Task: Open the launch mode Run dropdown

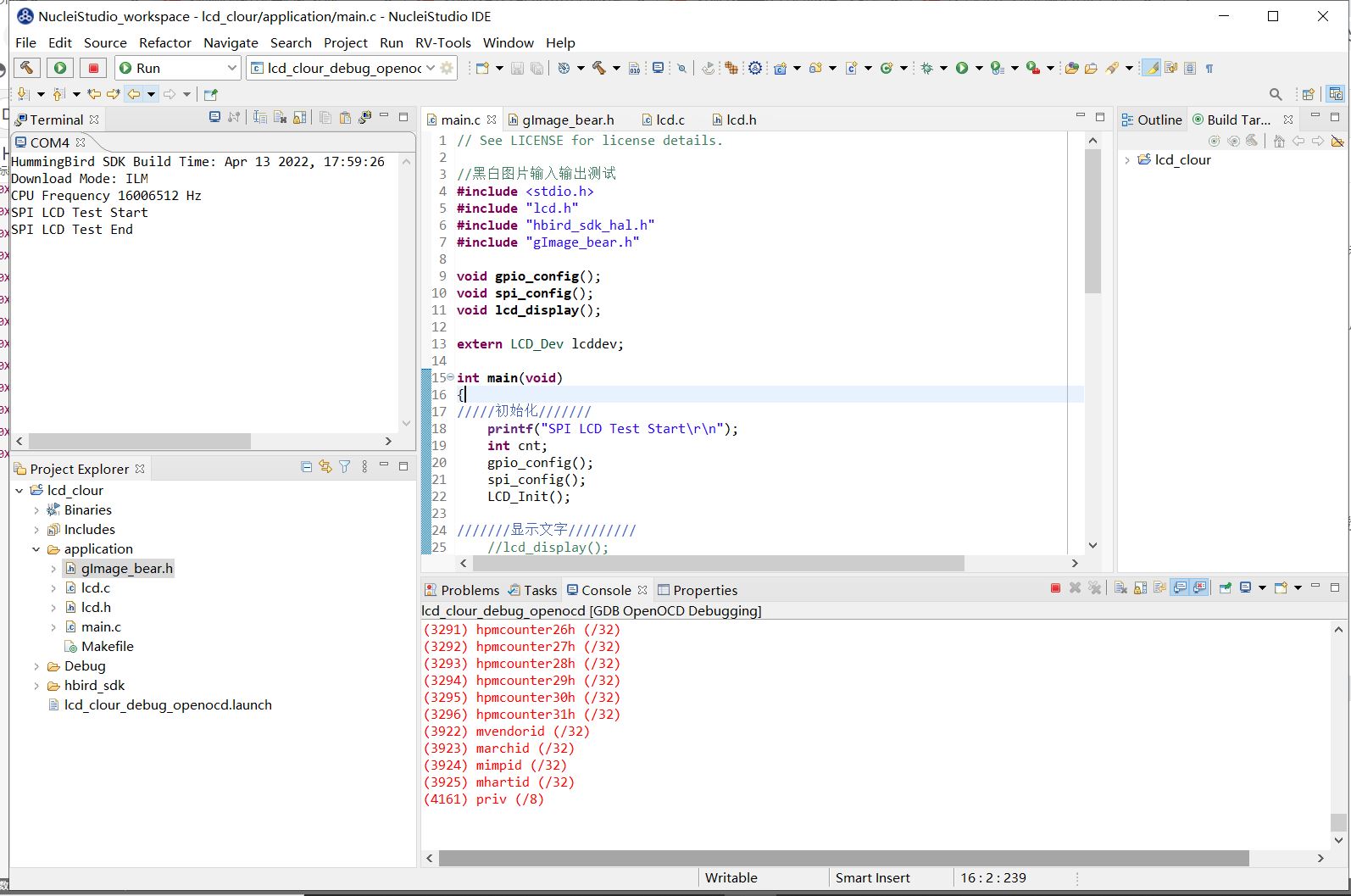Action: pyautogui.click(x=178, y=68)
